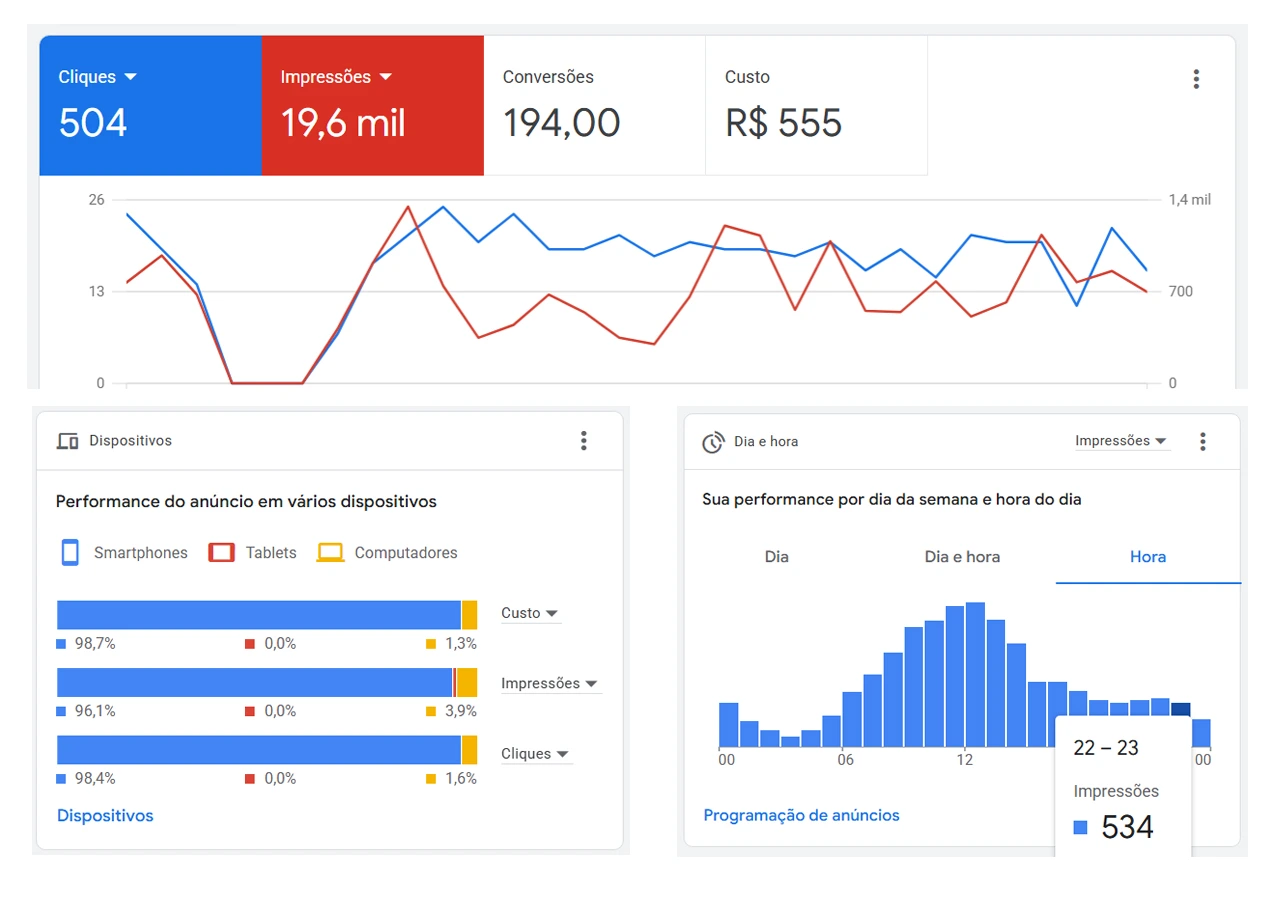Click the Computadores legend icon

click(x=330, y=553)
